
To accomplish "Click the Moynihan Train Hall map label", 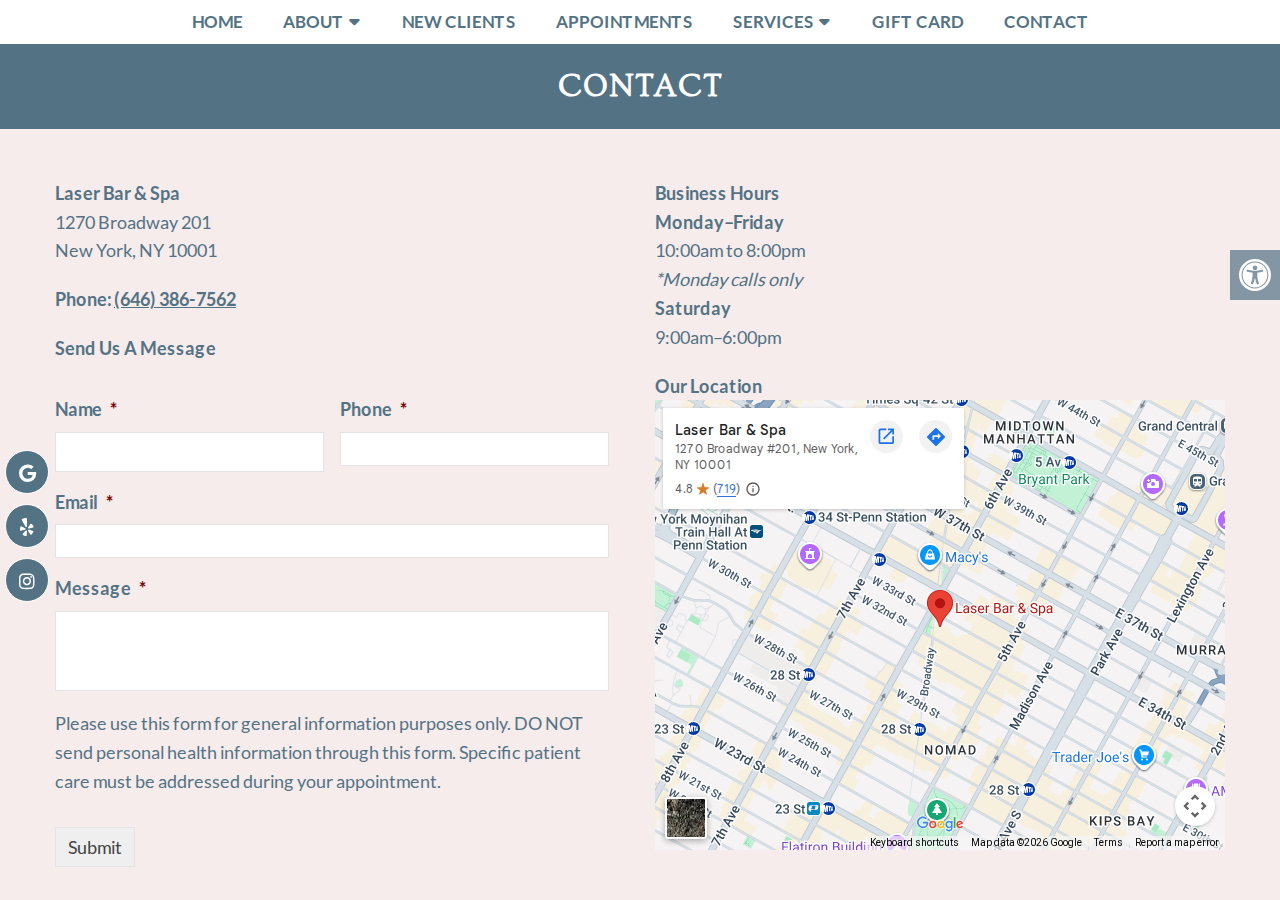I will coord(705,532).
